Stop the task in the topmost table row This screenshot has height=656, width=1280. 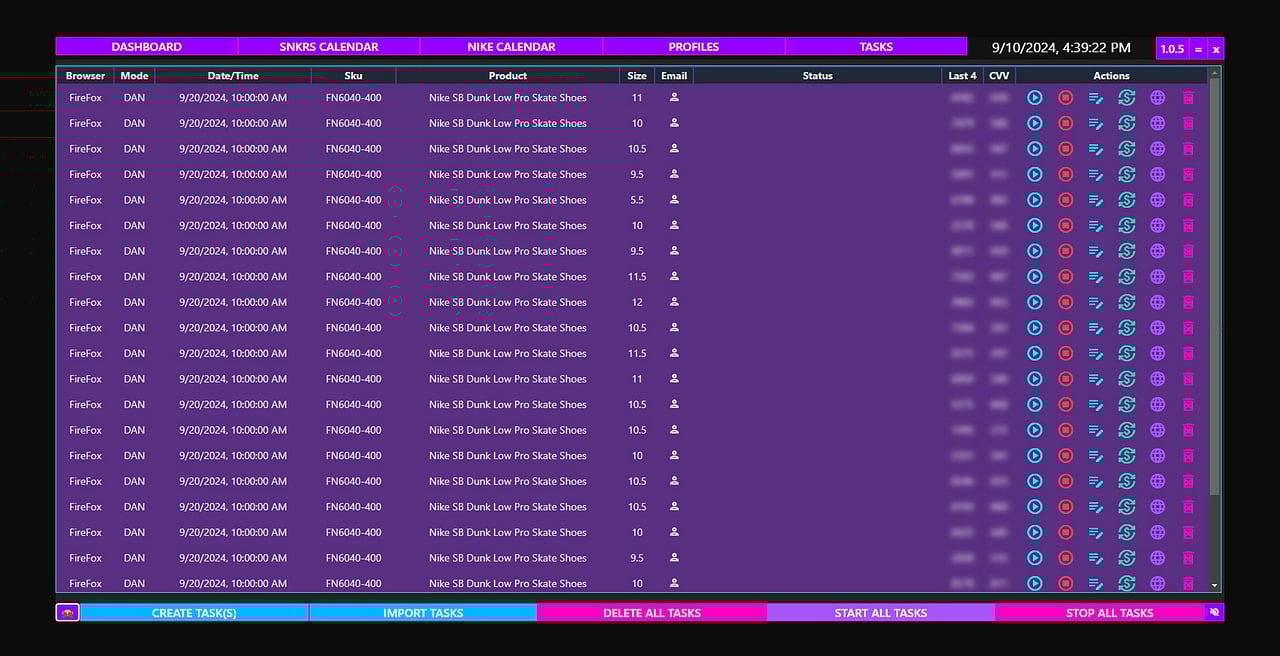(x=1065, y=97)
